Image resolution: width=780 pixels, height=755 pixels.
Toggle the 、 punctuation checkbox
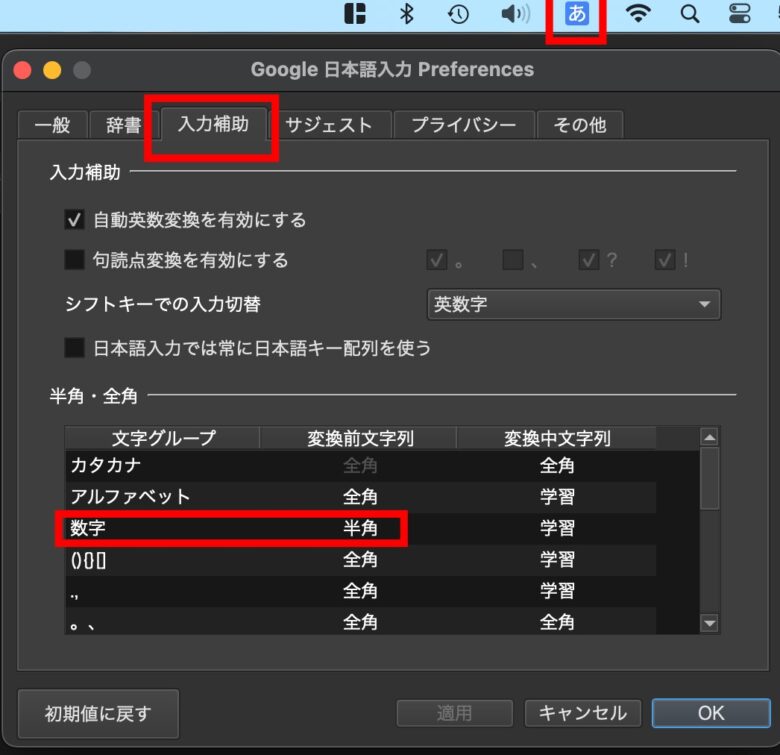[512, 260]
